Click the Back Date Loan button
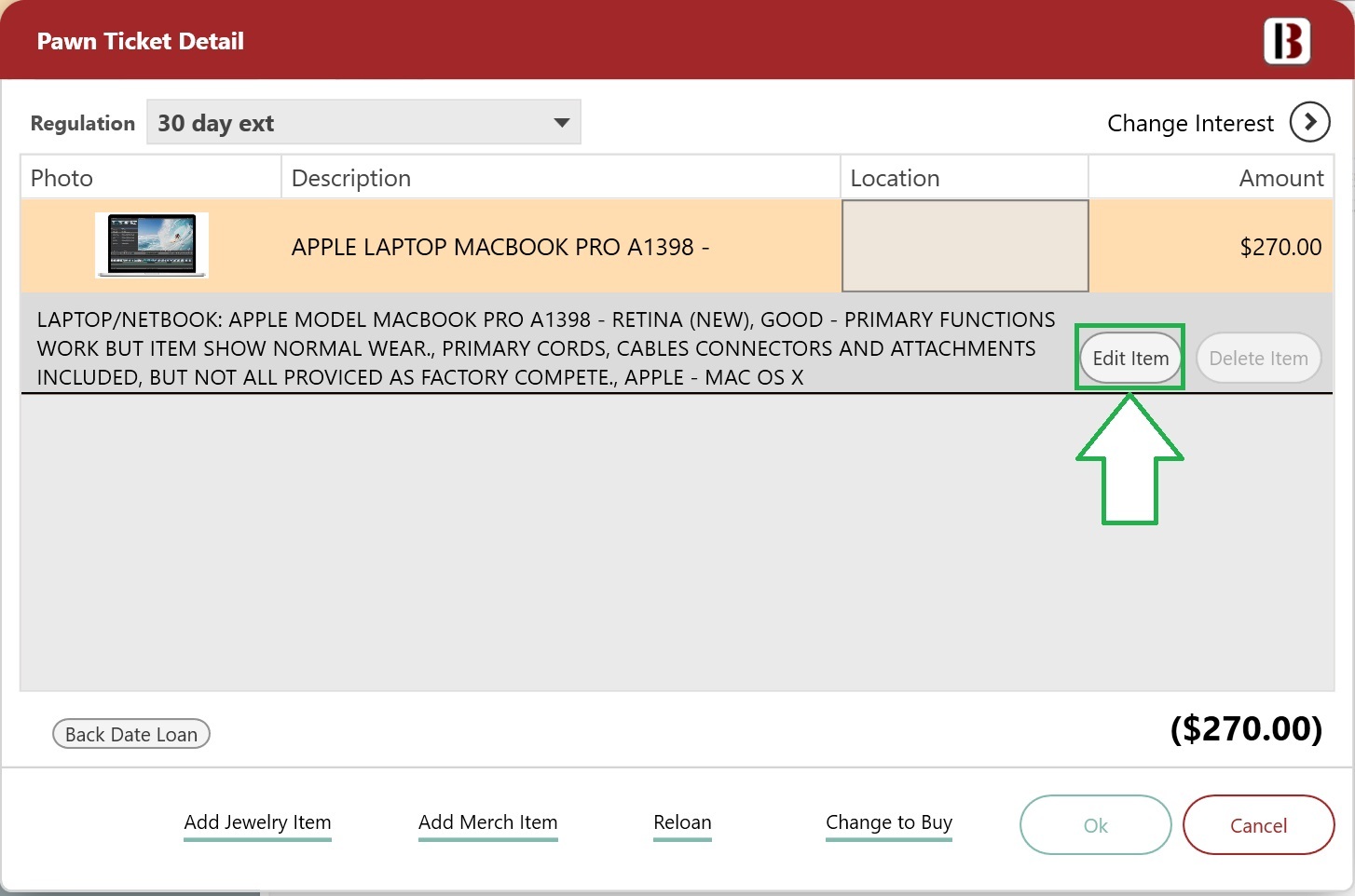The height and width of the screenshot is (896, 1355). click(131, 734)
